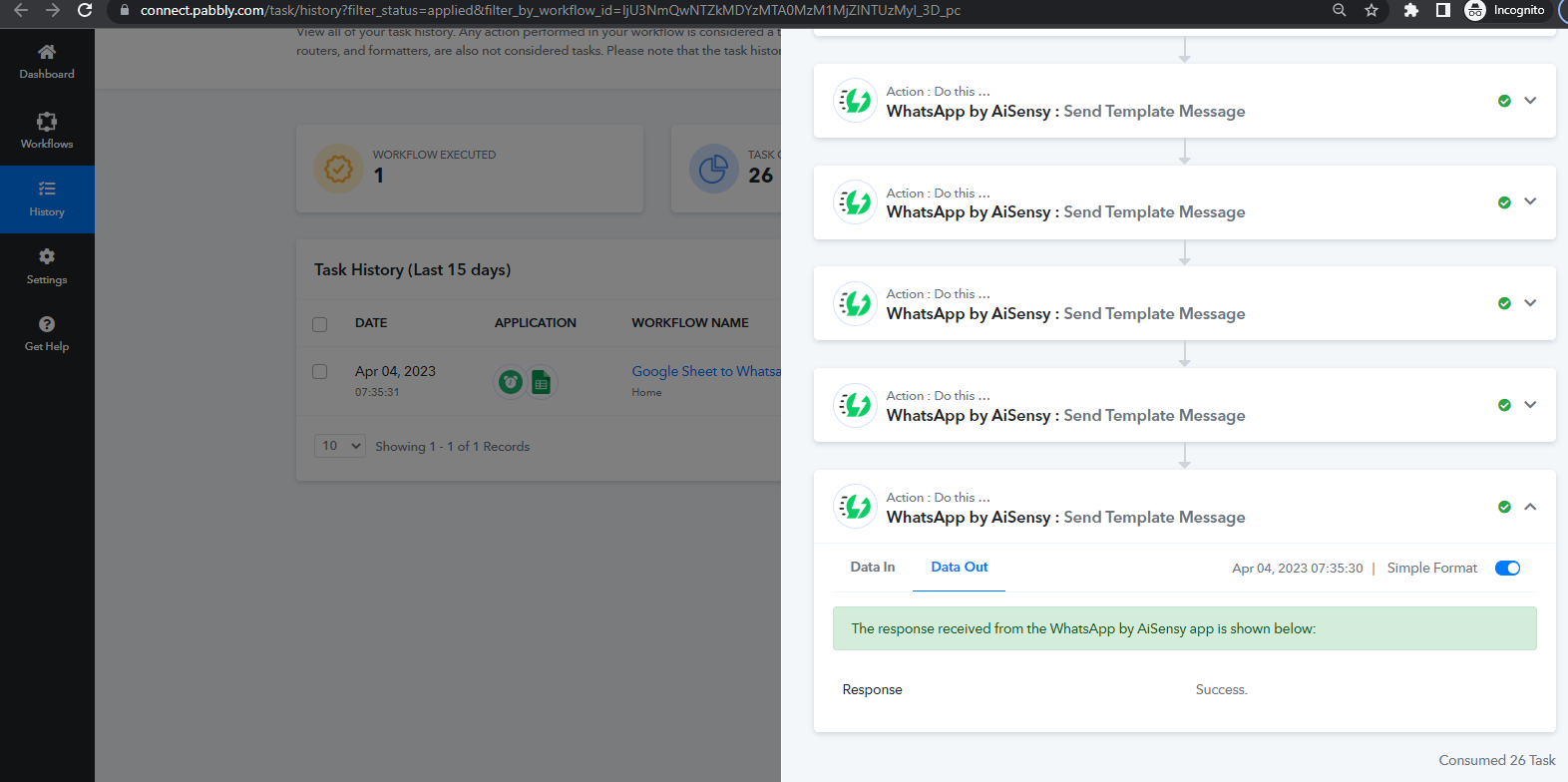This screenshot has width=1568, height=782.
Task: Click the zoom magnifier in the address bar
Action: pyautogui.click(x=1340, y=10)
